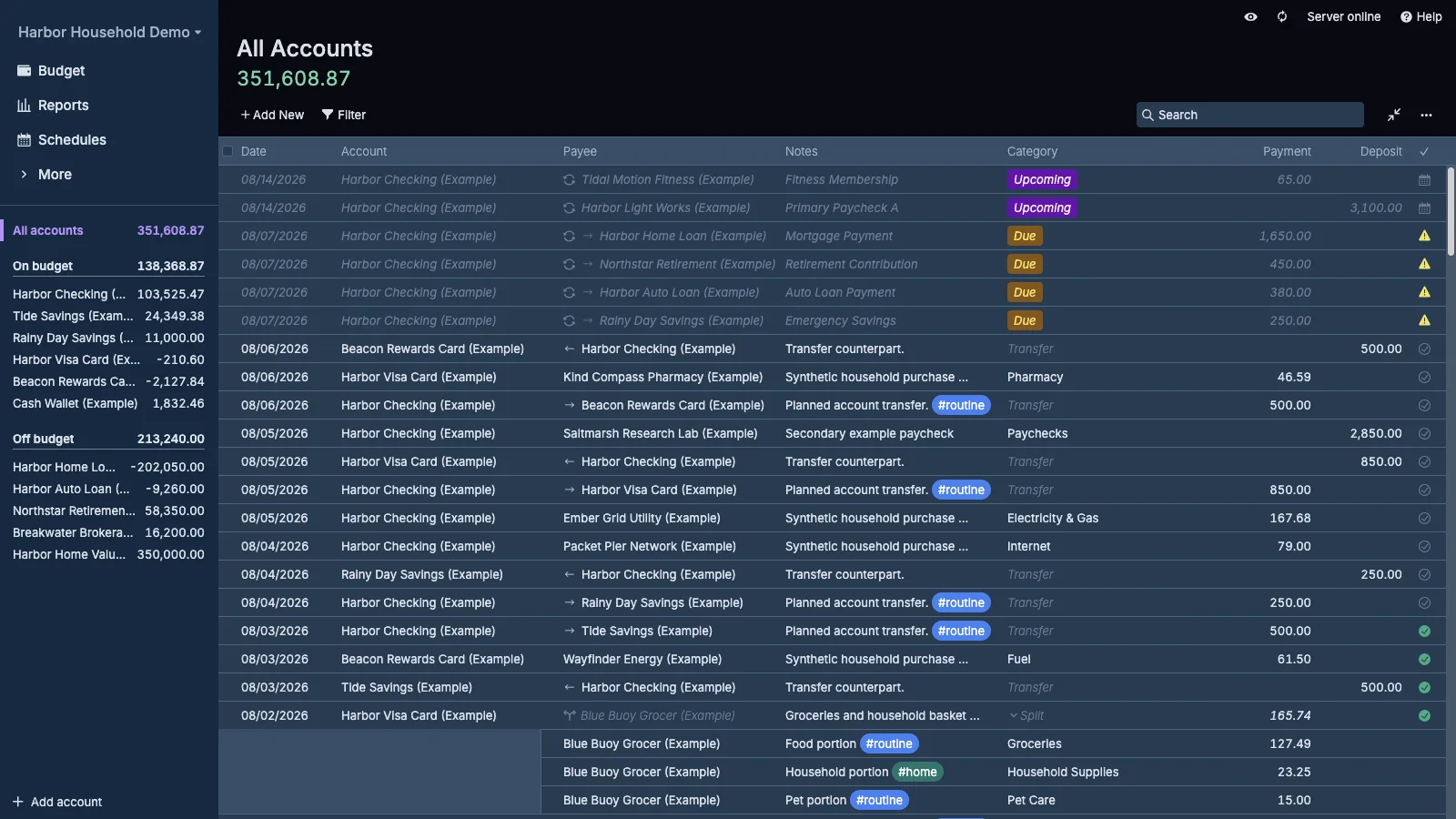The width and height of the screenshot is (1456, 819).
Task: Click the sync refresh icon
Action: tap(1281, 16)
